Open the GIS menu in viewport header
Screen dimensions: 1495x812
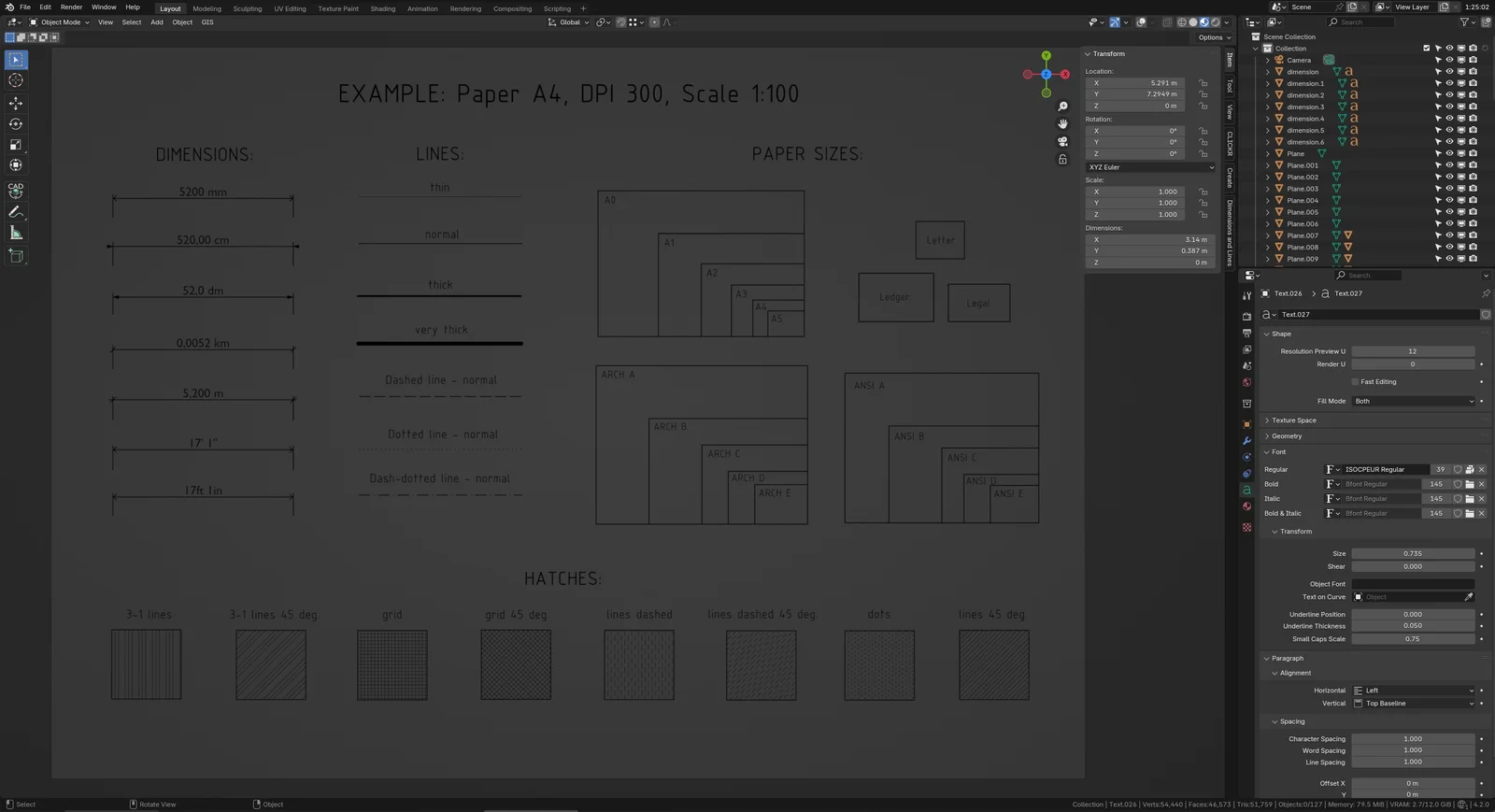tap(207, 22)
